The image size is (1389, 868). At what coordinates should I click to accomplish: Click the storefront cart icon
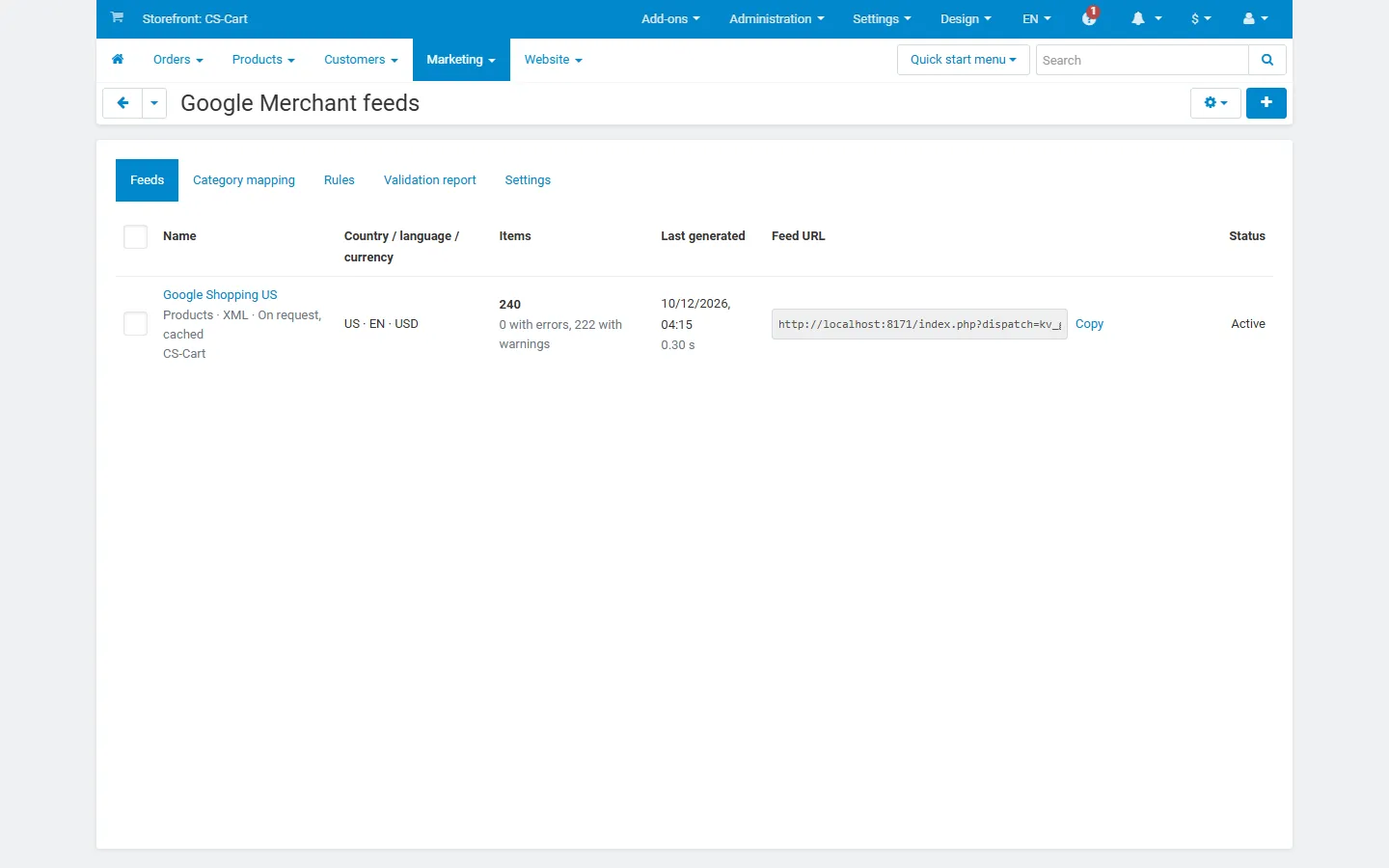click(x=117, y=17)
